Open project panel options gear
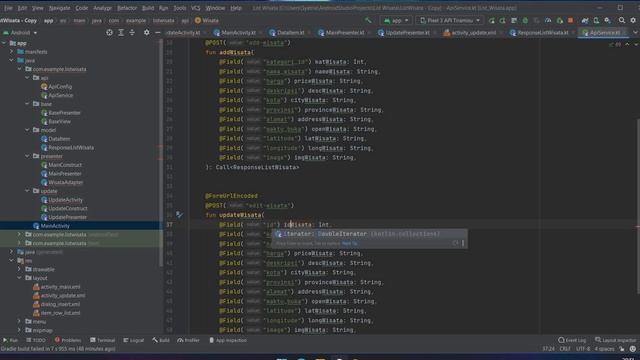 pos(147,33)
